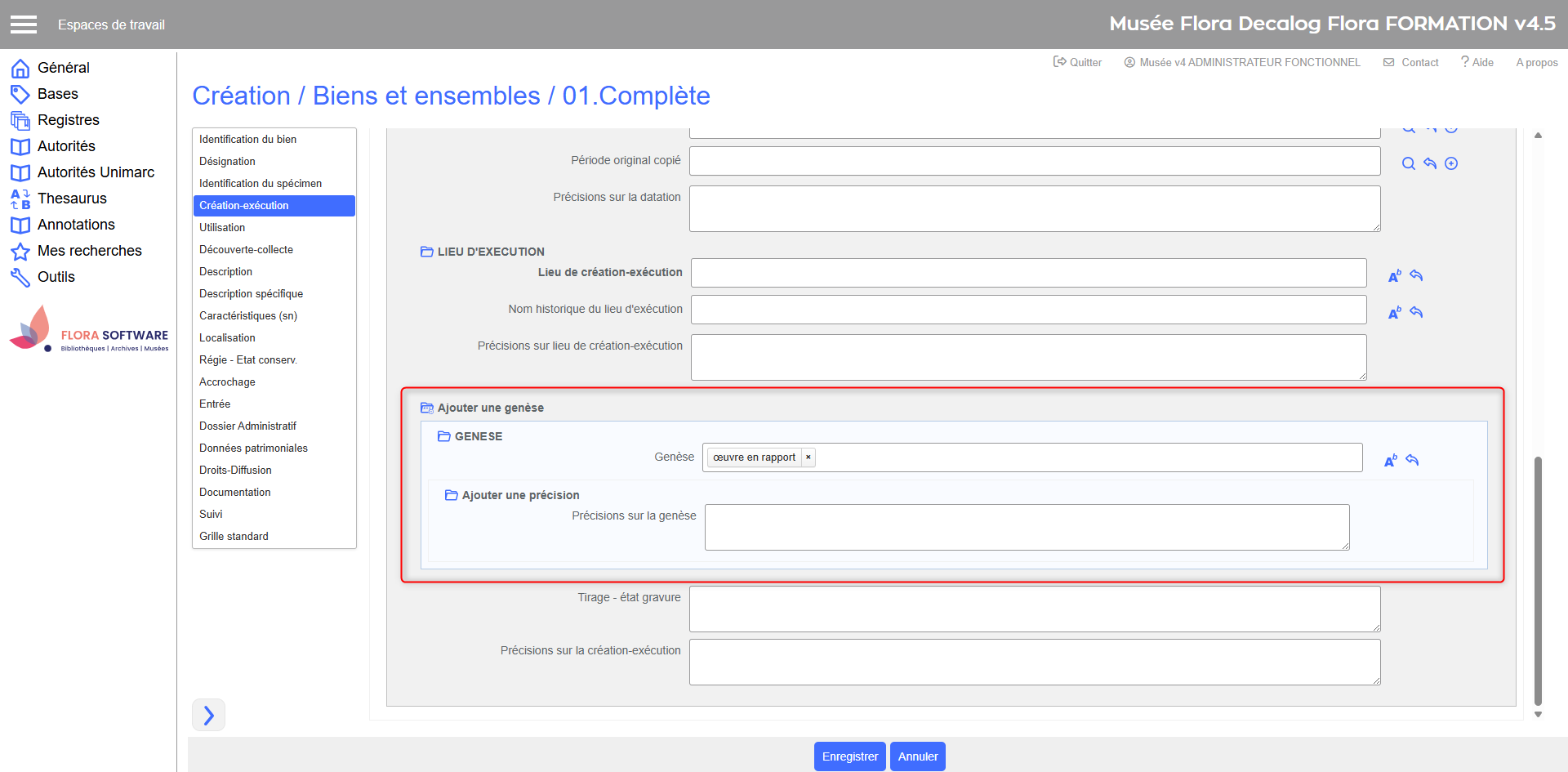Click the vertical scrollbar of the form

click(1538, 580)
